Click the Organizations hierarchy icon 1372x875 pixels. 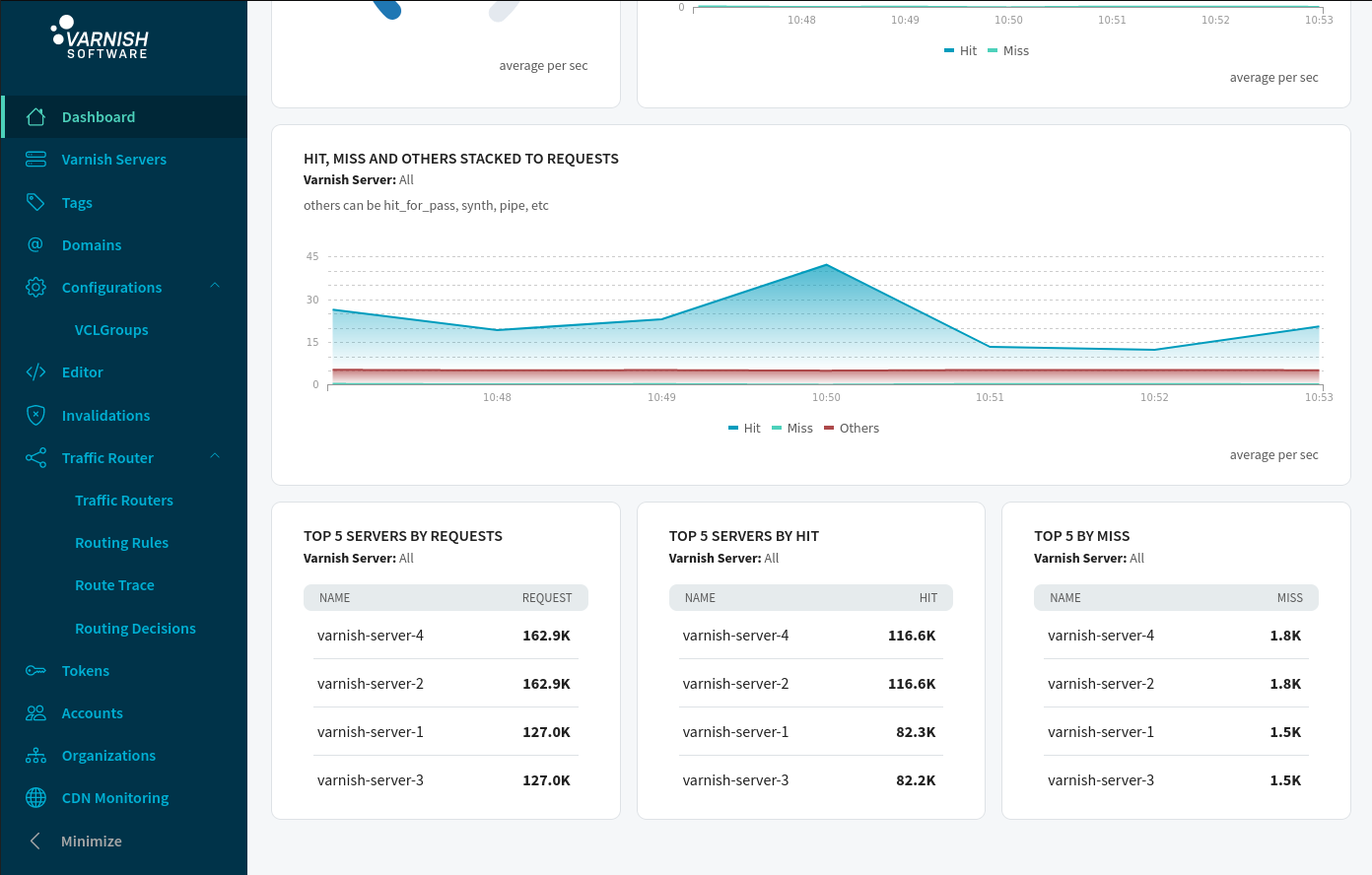pyautogui.click(x=35, y=756)
